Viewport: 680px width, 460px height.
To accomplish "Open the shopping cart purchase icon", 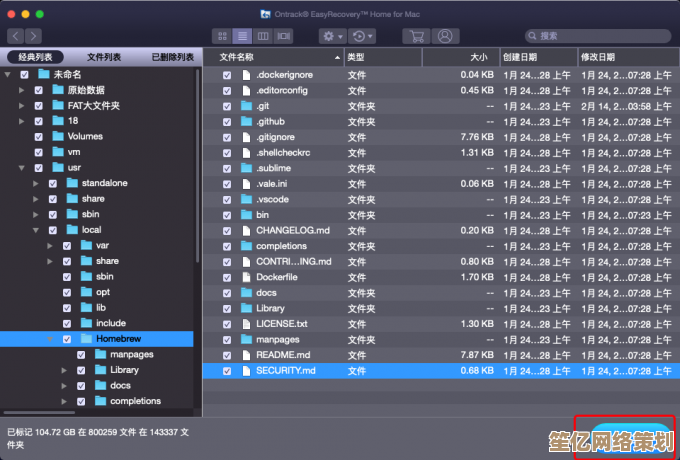I will point(413,36).
